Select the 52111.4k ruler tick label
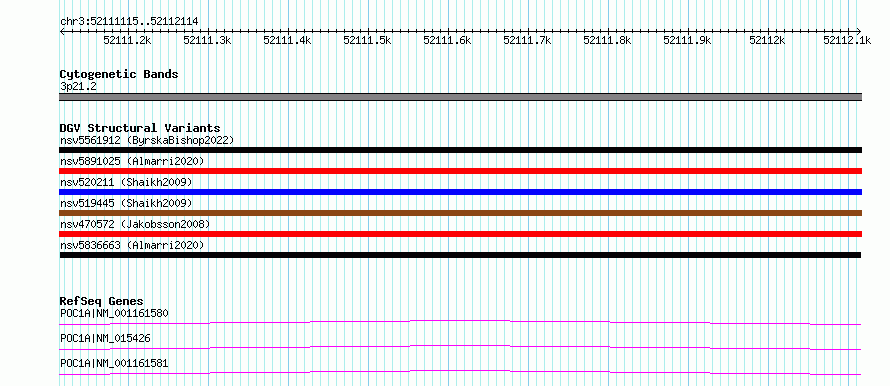Screen dimensions: 890x386 [x=288, y=40]
